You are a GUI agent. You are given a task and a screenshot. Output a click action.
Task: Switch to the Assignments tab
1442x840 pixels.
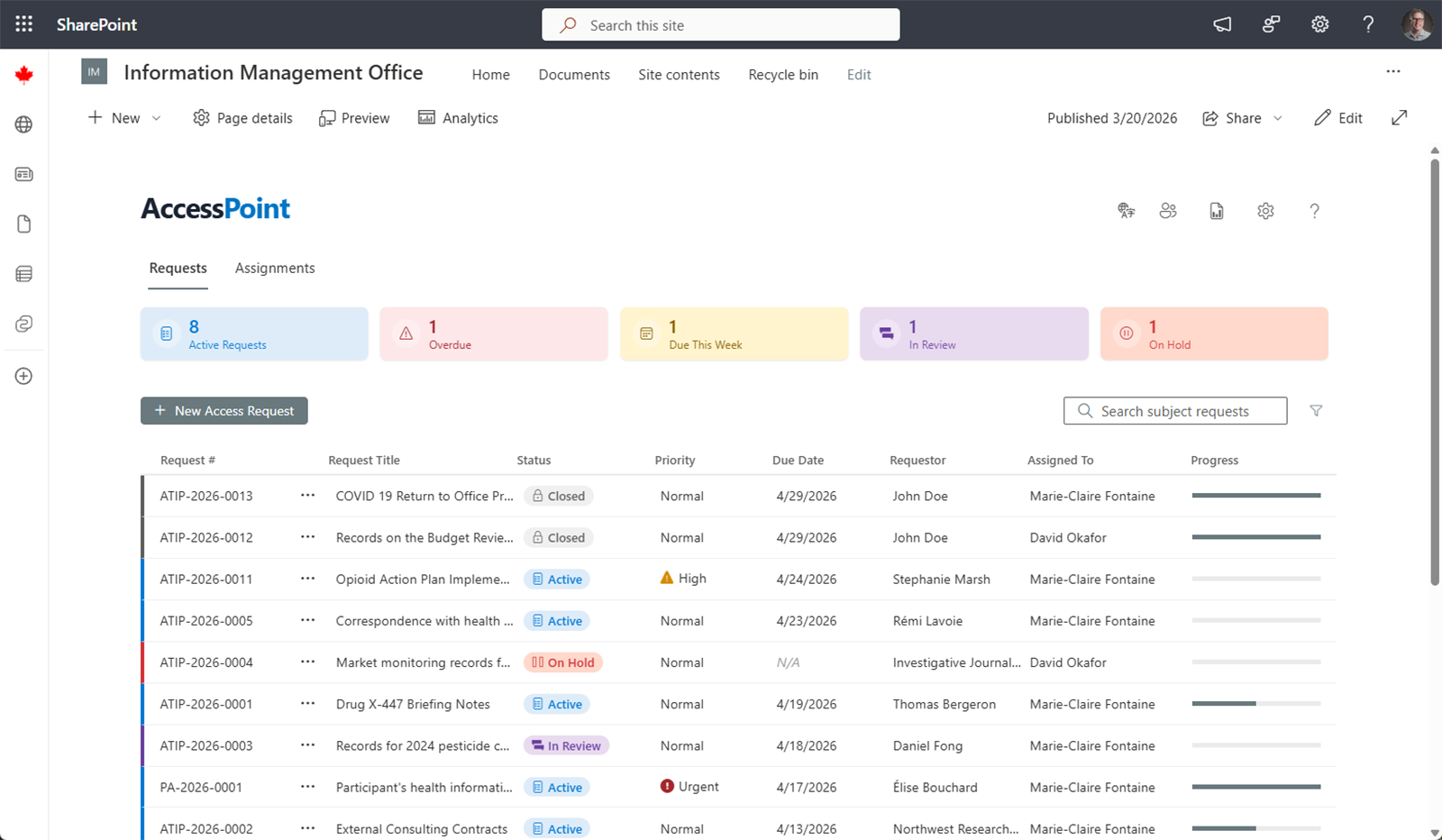tap(275, 268)
